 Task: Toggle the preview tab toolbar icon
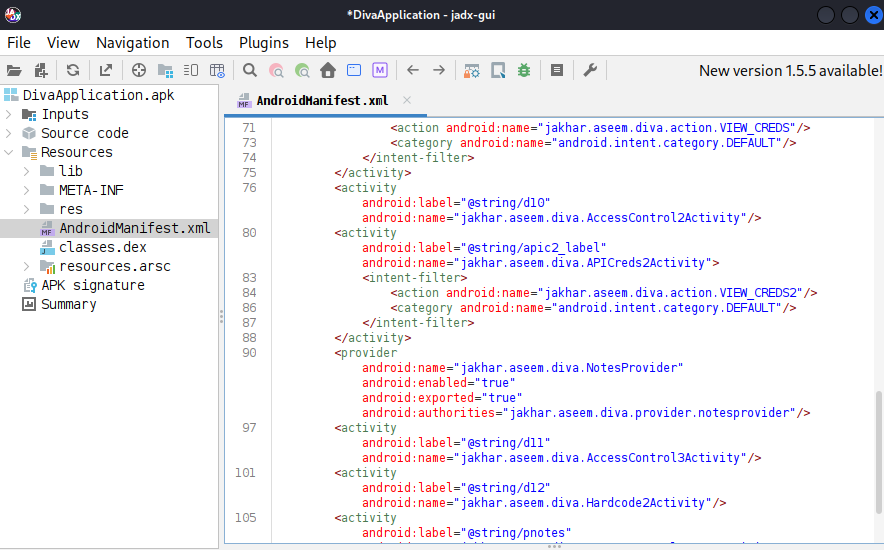click(x=191, y=70)
